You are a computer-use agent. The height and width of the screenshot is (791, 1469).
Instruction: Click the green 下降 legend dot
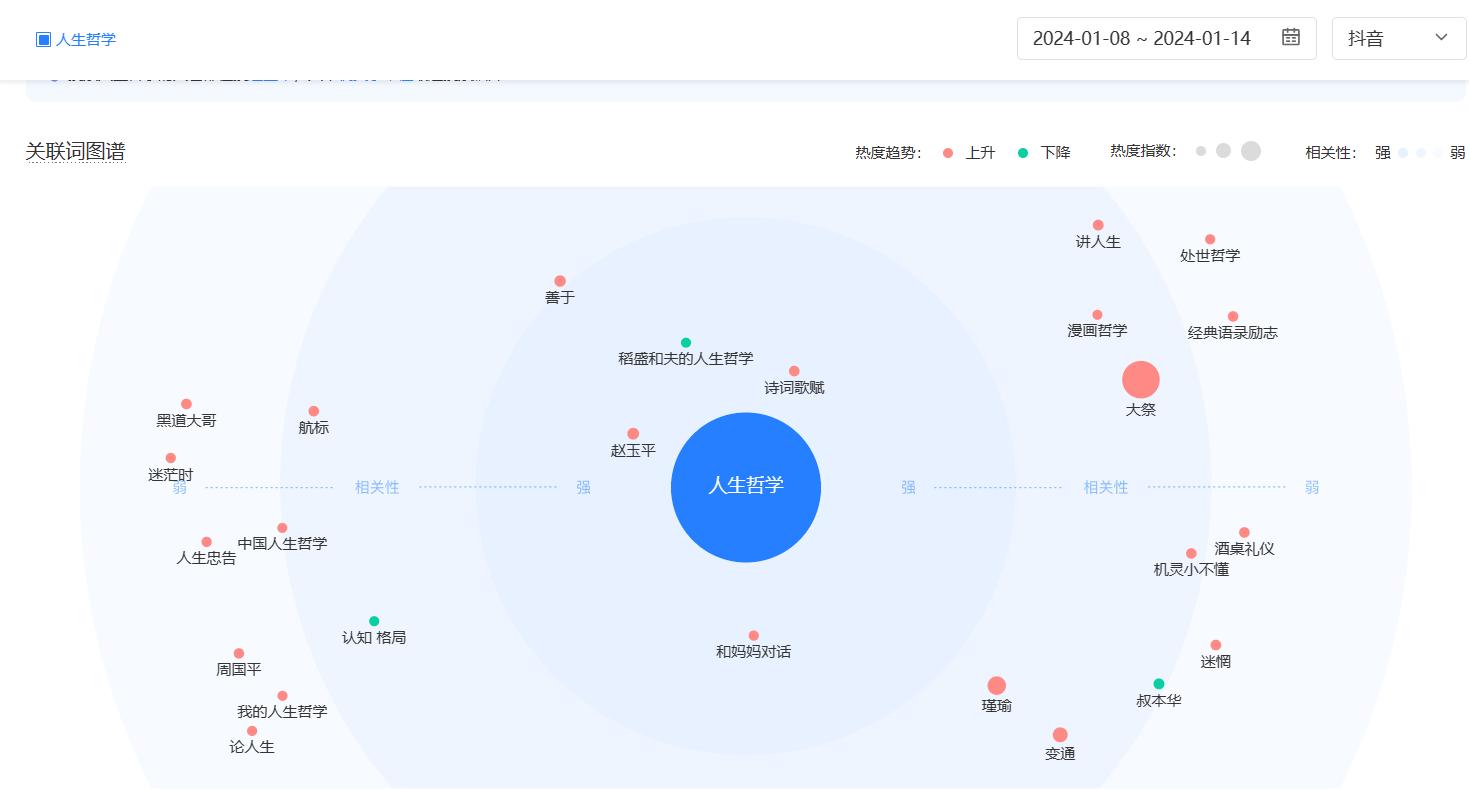tap(1021, 153)
